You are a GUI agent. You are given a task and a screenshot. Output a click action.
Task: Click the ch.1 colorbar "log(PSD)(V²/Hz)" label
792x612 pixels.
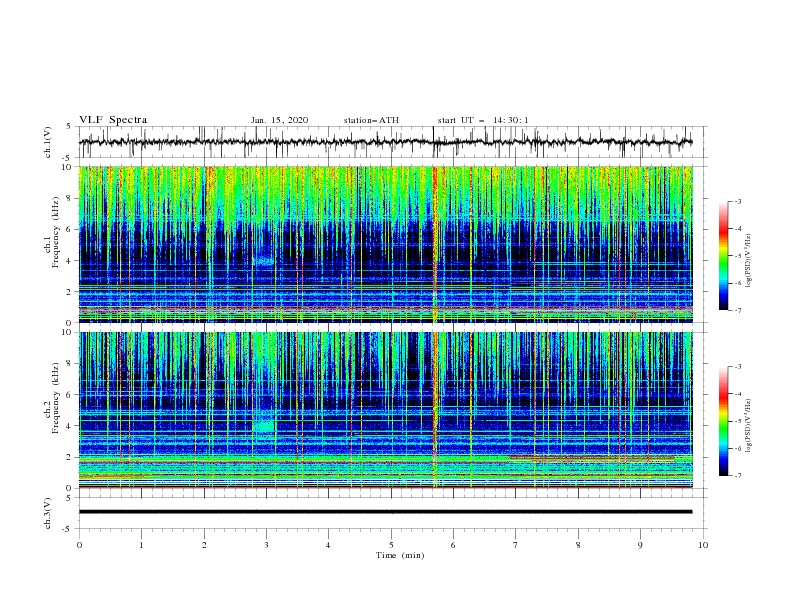coord(749,261)
